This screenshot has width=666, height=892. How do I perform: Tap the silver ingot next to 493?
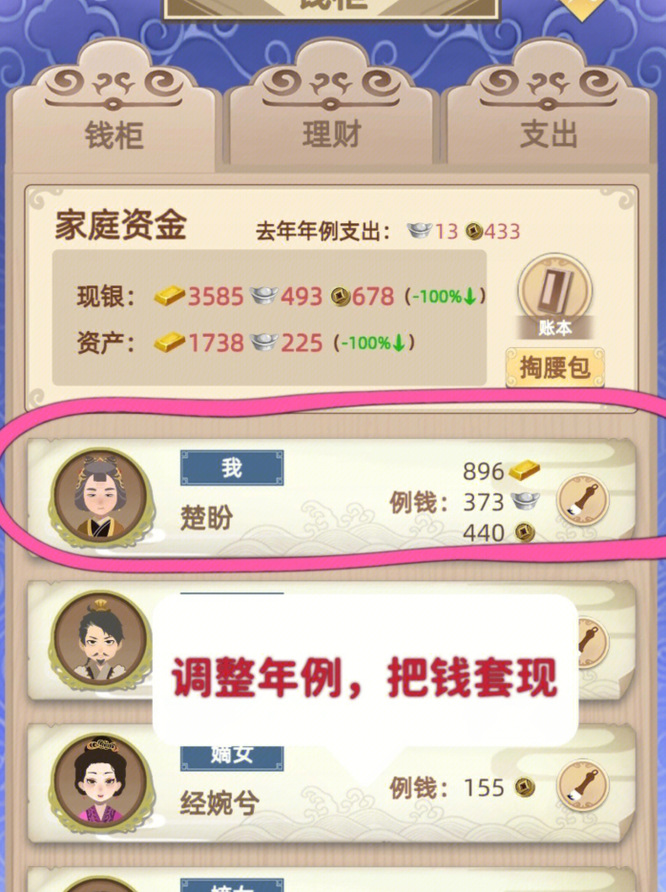(264, 295)
